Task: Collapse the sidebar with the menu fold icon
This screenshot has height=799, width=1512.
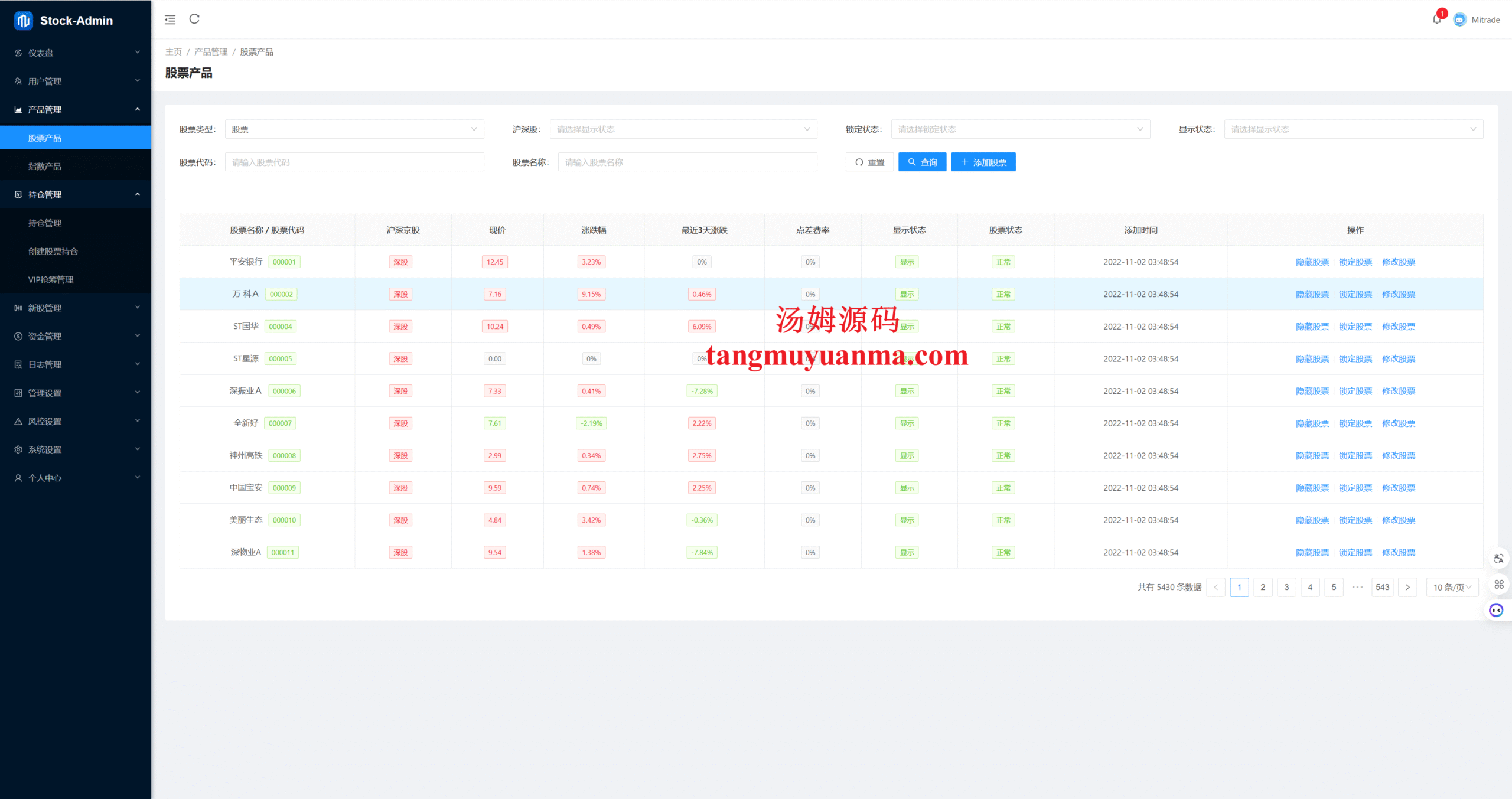Action: 170,19
